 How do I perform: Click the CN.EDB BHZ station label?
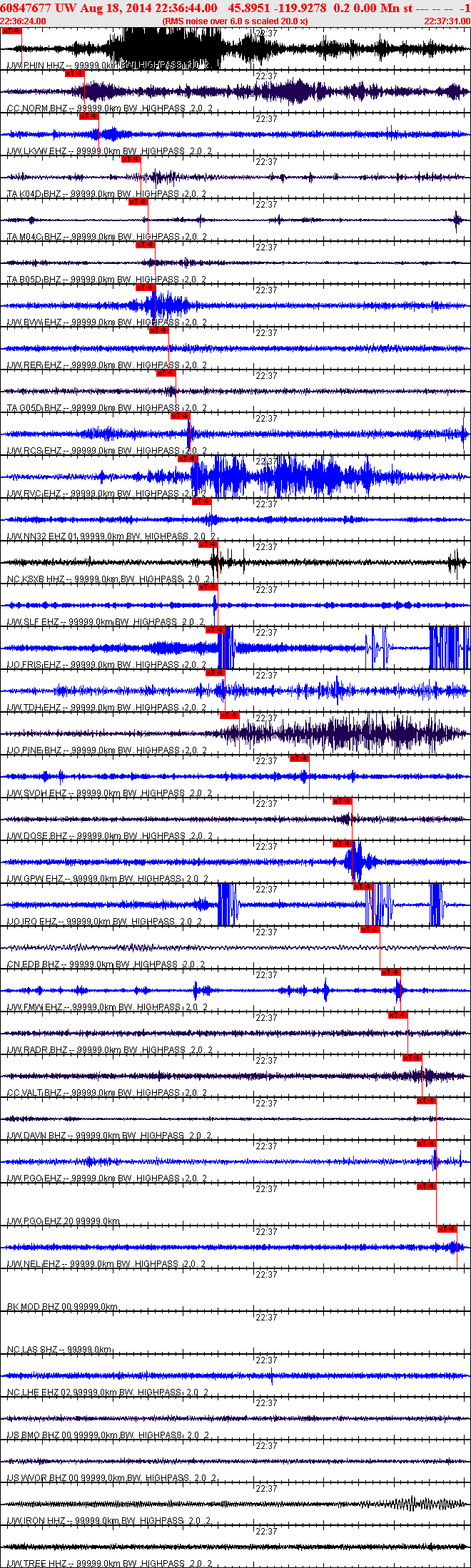coord(106,964)
